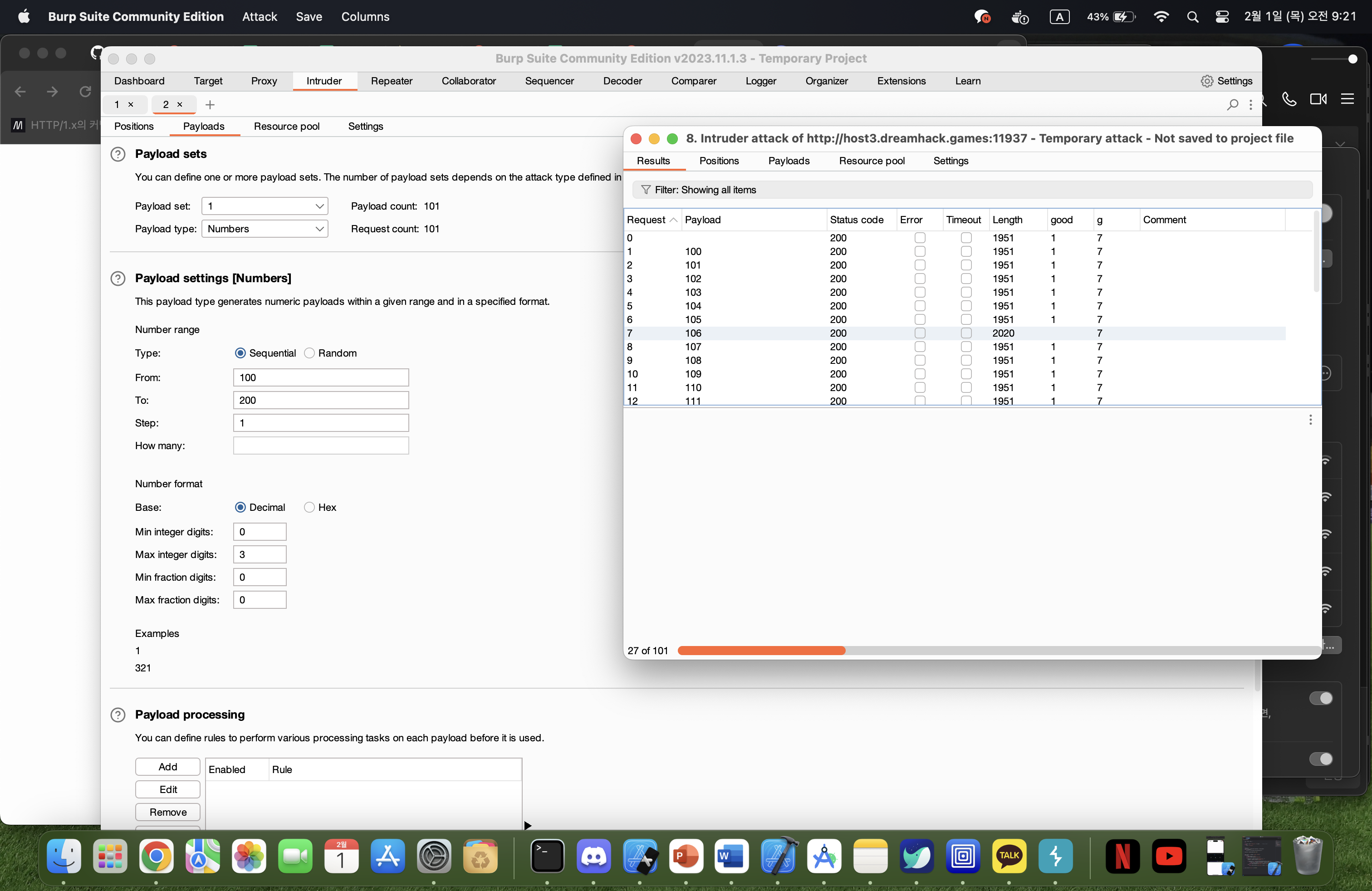The height and width of the screenshot is (891, 1372).
Task: Open System Settings from the Dock
Action: click(x=433, y=857)
